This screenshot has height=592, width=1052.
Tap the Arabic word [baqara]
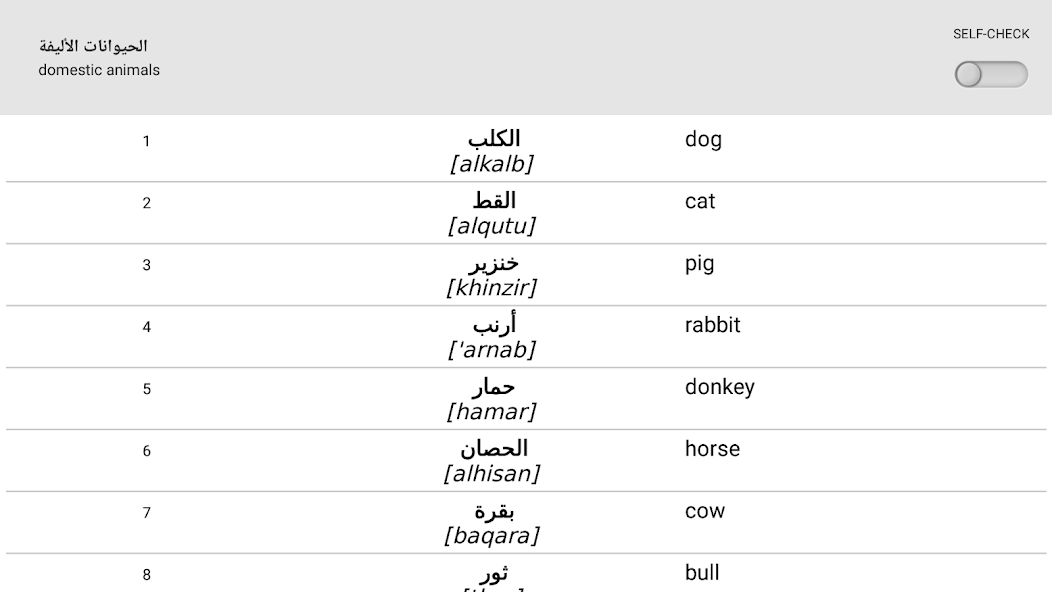point(493,523)
